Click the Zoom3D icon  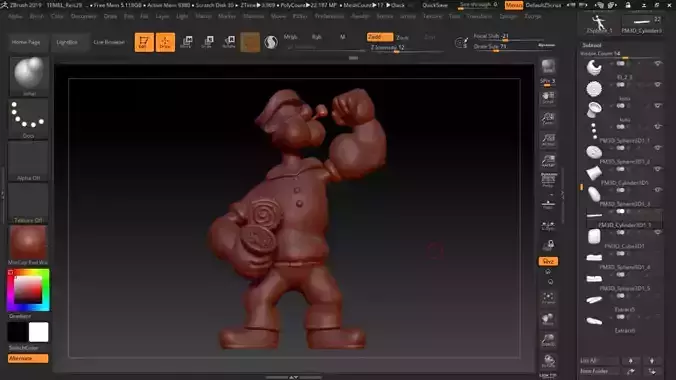[548, 340]
